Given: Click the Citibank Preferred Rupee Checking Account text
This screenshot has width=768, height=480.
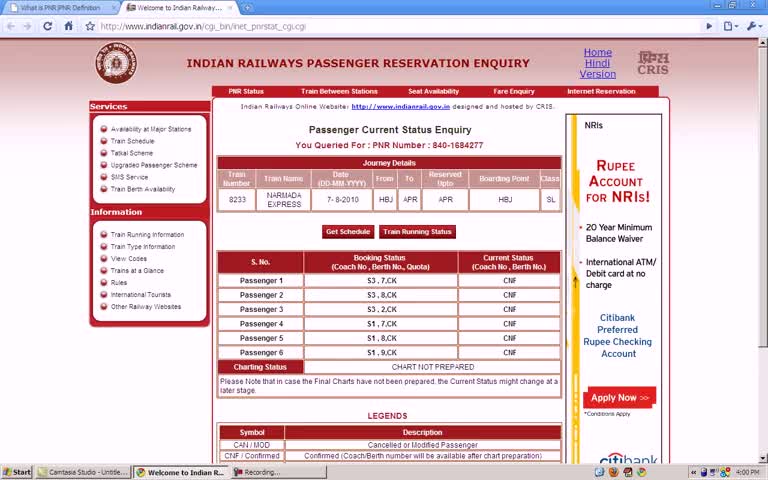Looking at the screenshot, I should (617, 336).
